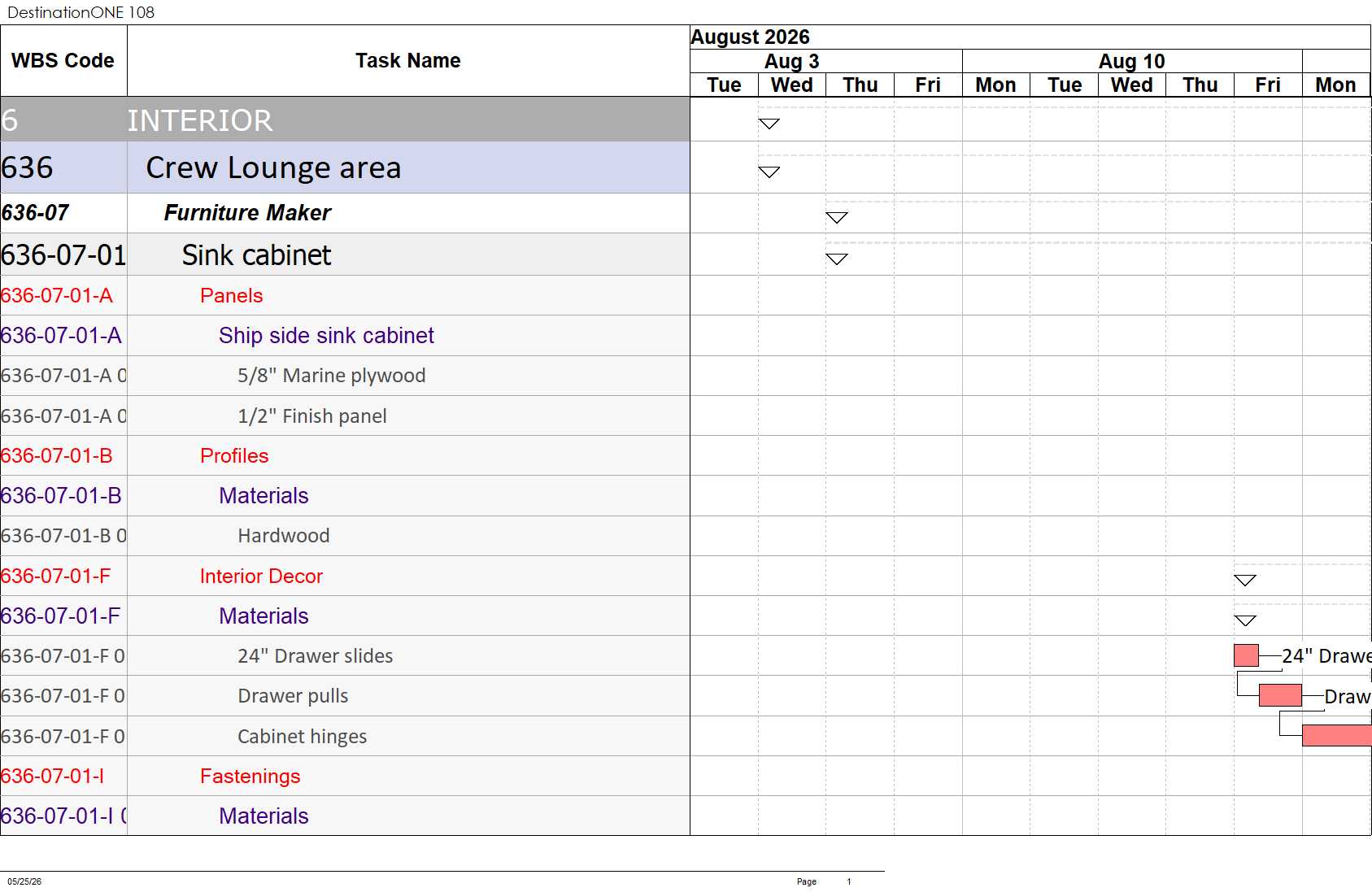The width and height of the screenshot is (1372, 892).
Task: Click the Hardwood task name
Action: pyautogui.click(x=283, y=536)
